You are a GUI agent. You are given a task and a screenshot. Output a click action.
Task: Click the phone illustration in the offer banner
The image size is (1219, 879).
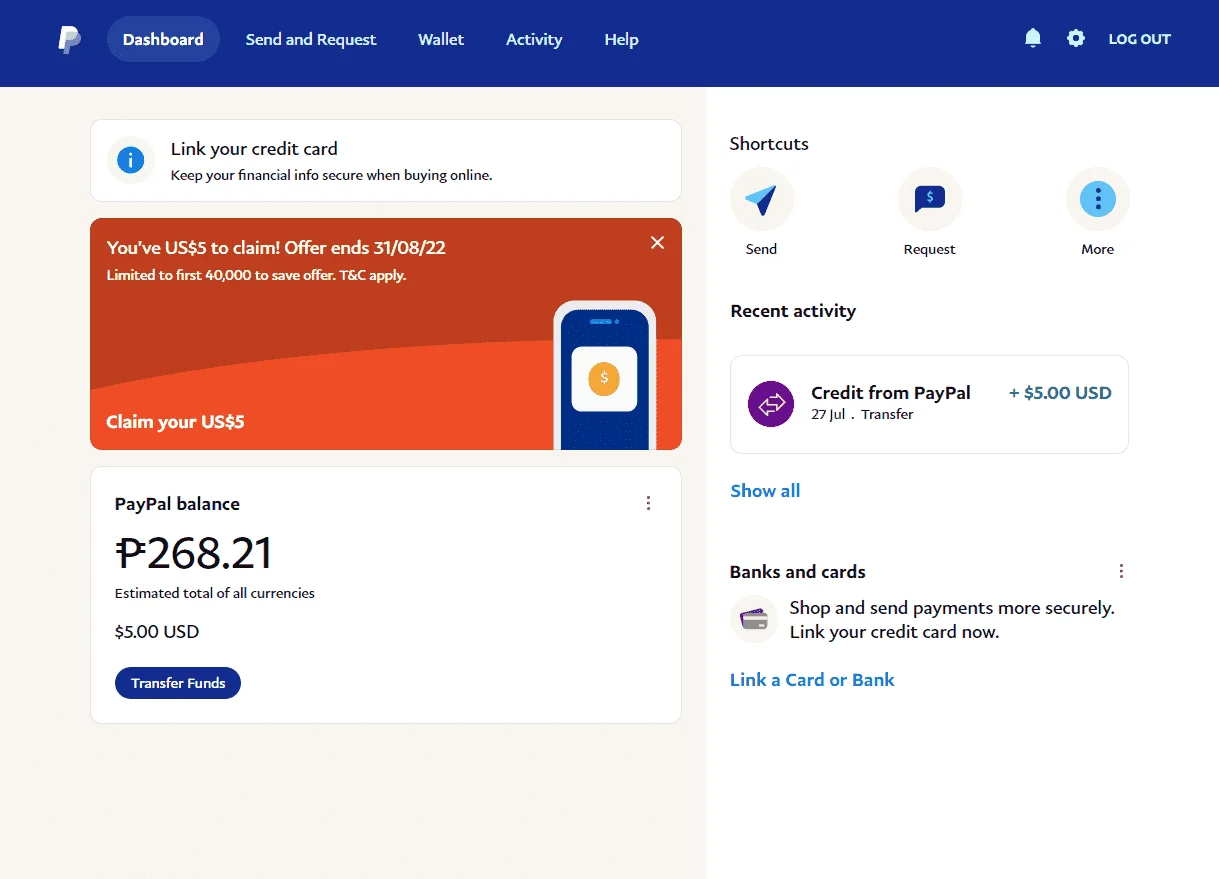[604, 375]
